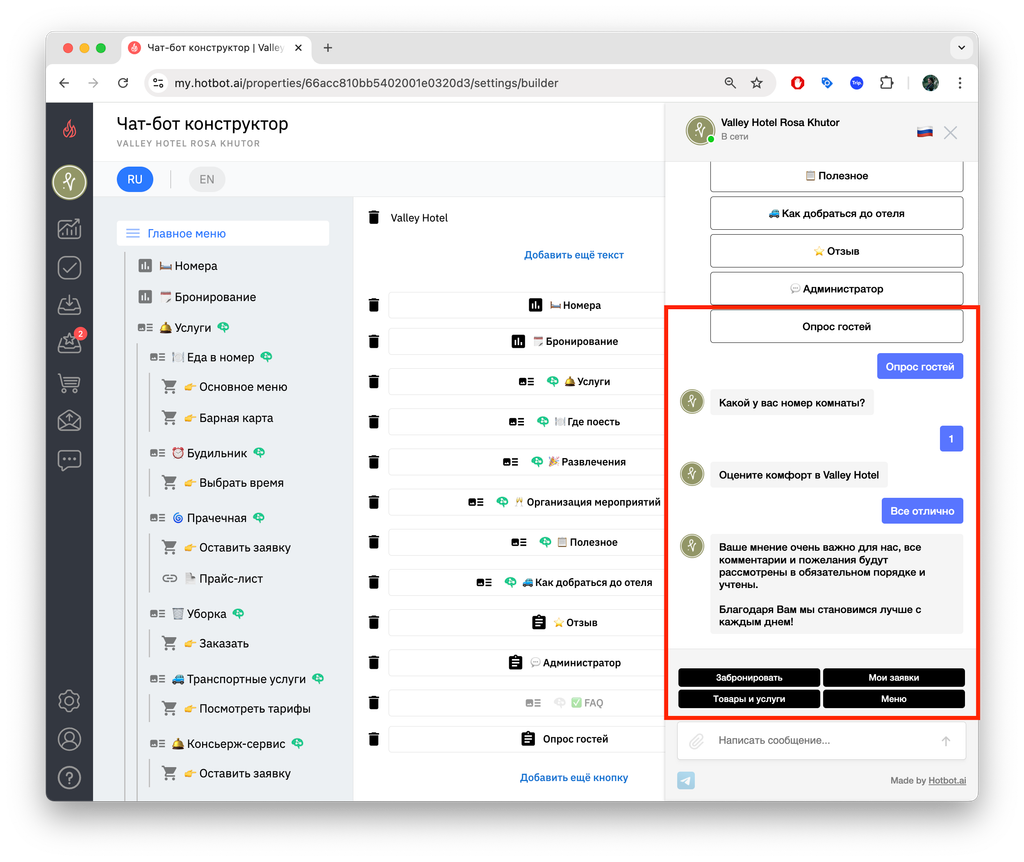The width and height of the screenshot is (1024, 862).
Task: Switch to the EN language tab
Action: pos(206,180)
